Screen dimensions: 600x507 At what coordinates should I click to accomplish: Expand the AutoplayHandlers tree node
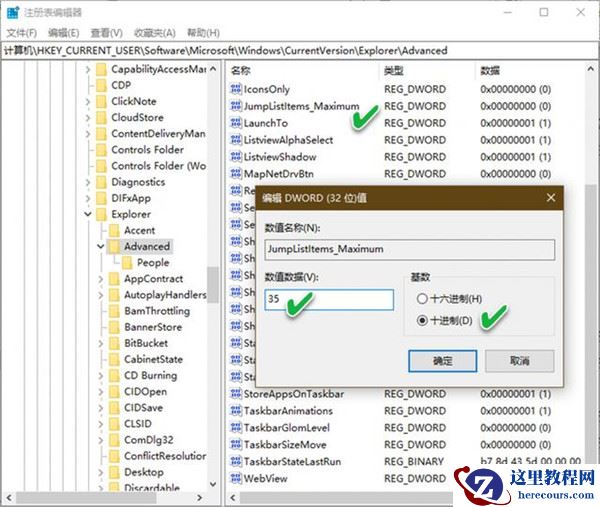point(101,295)
